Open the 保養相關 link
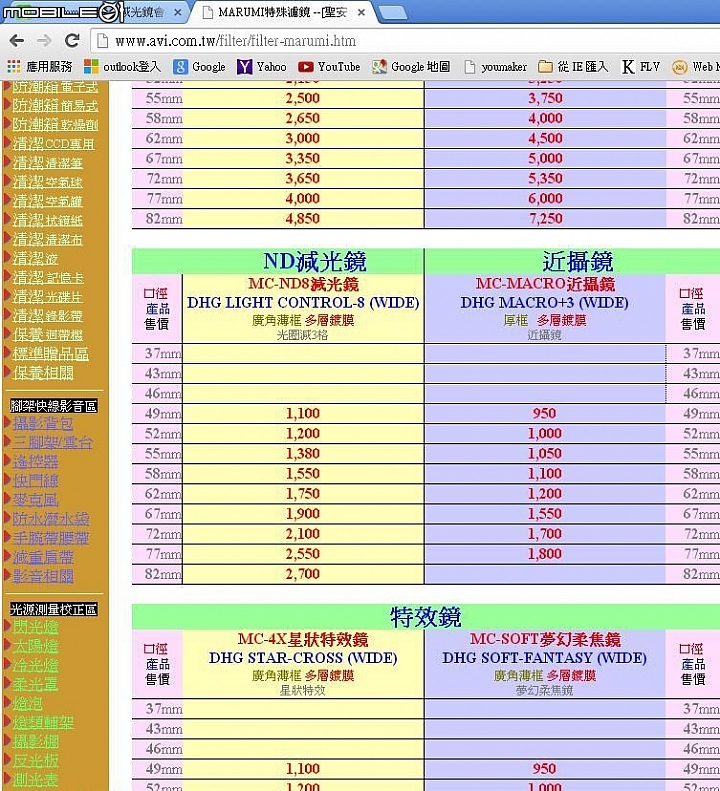The height and width of the screenshot is (791, 720). click(x=43, y=373)
